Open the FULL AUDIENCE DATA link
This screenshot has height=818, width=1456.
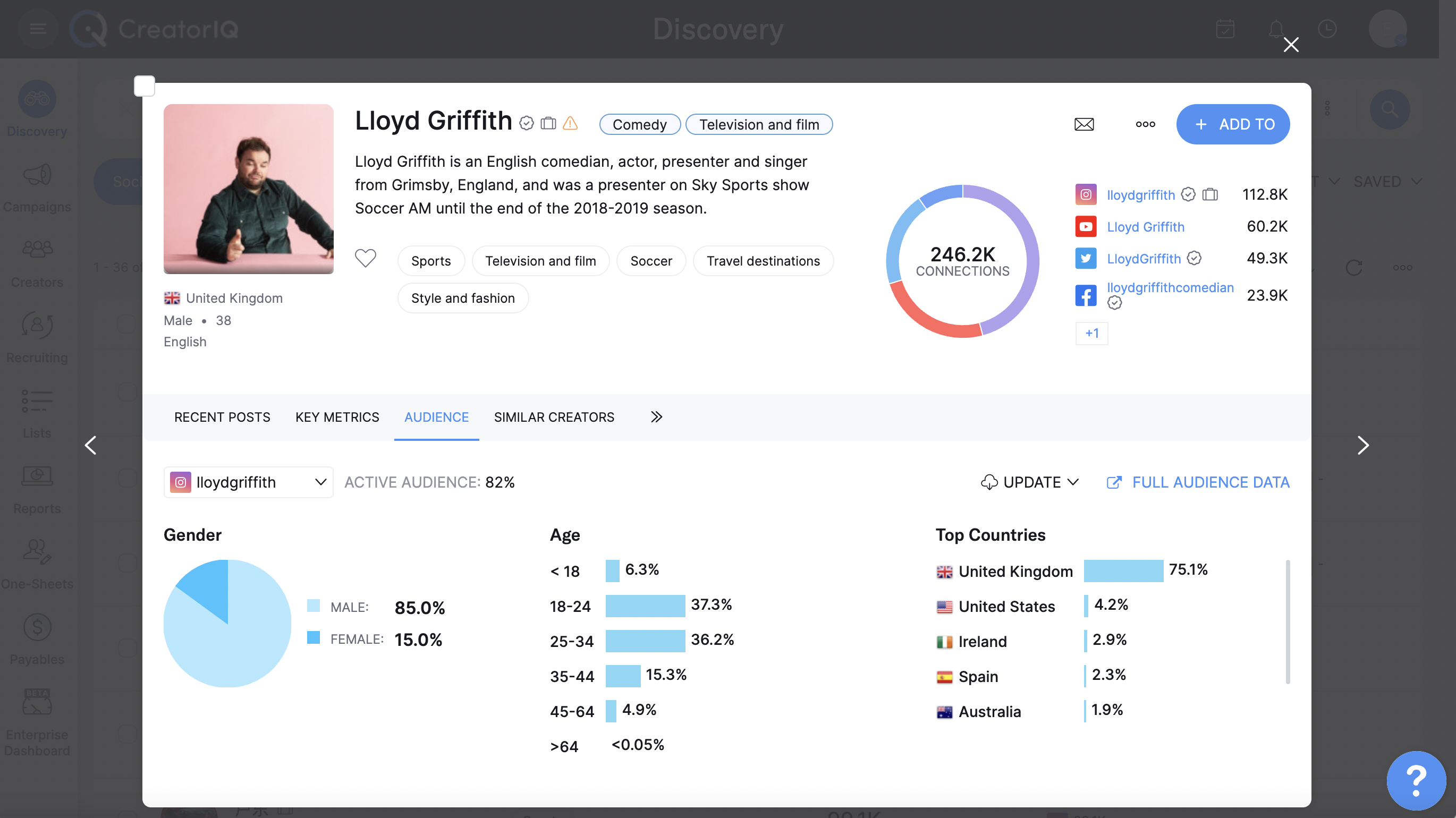point(1199,482)
